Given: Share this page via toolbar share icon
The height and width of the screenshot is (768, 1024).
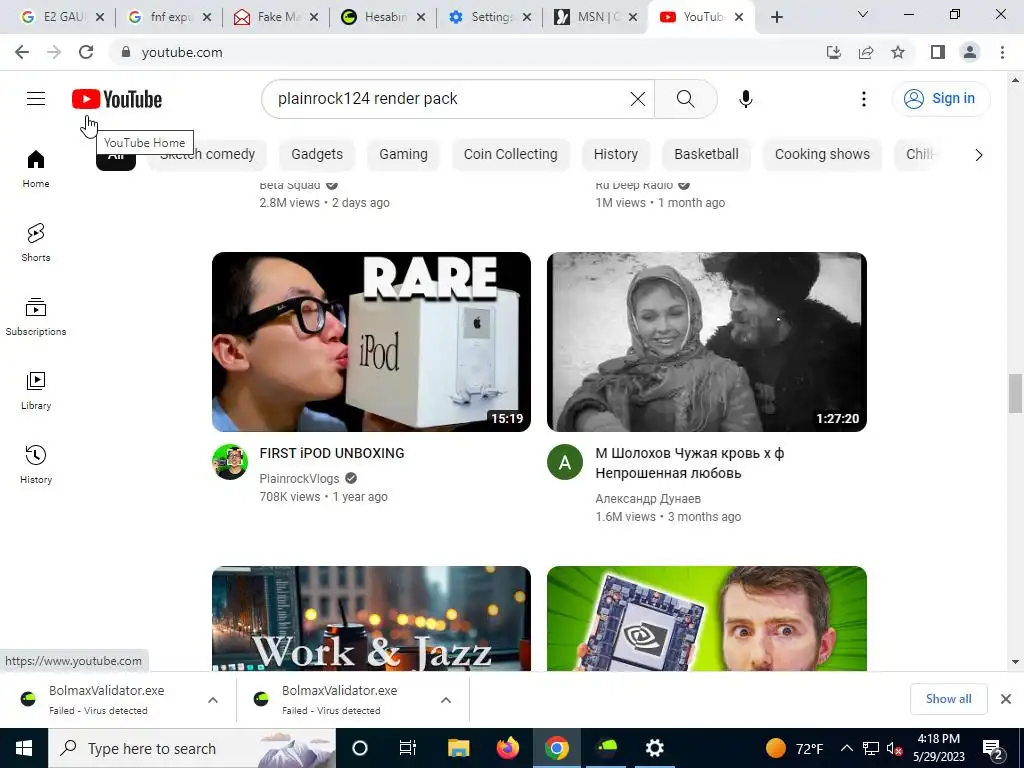Looking at the screenshot, I should 866,52.
